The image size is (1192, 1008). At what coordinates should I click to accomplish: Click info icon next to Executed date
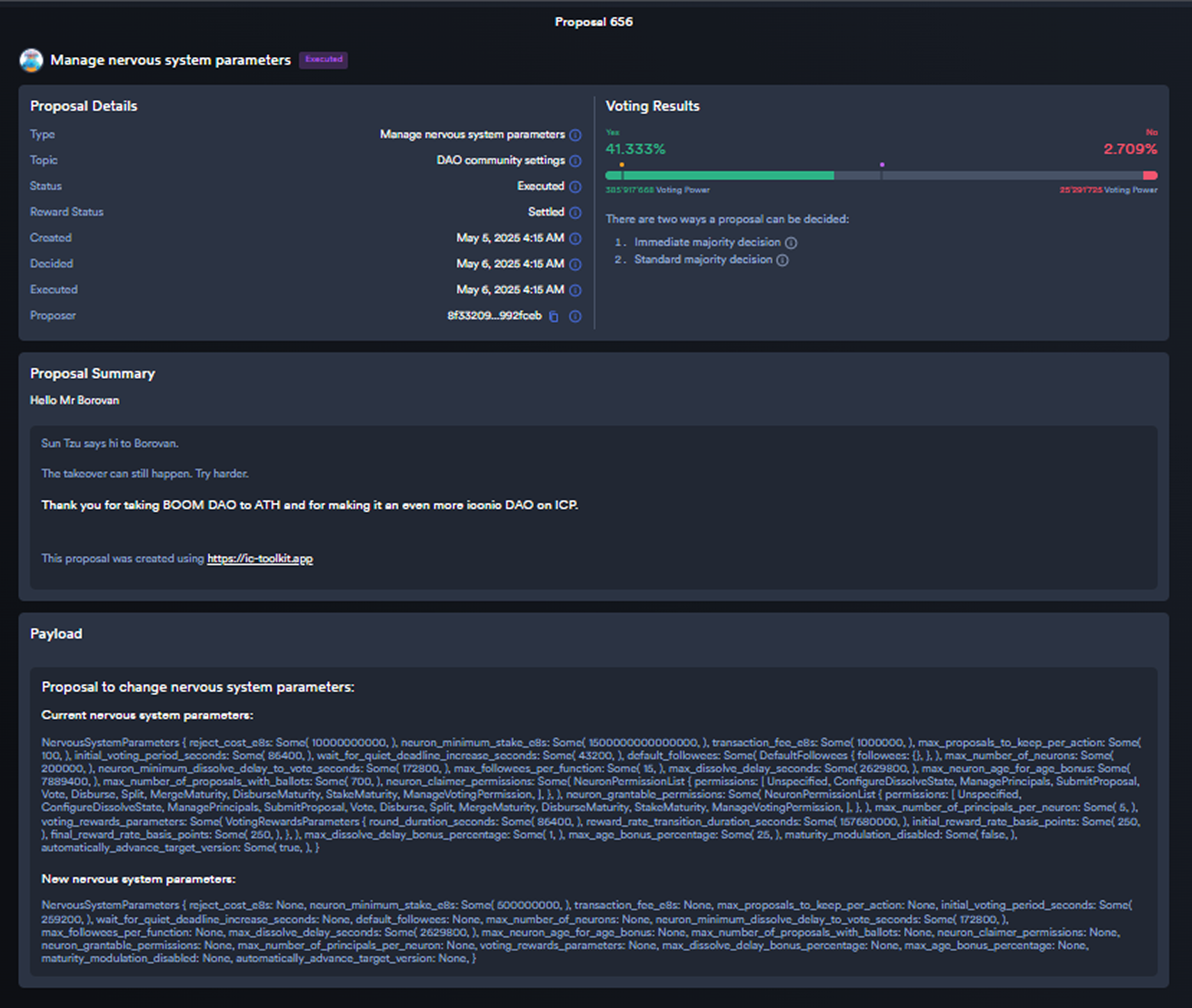coord(575,290)
